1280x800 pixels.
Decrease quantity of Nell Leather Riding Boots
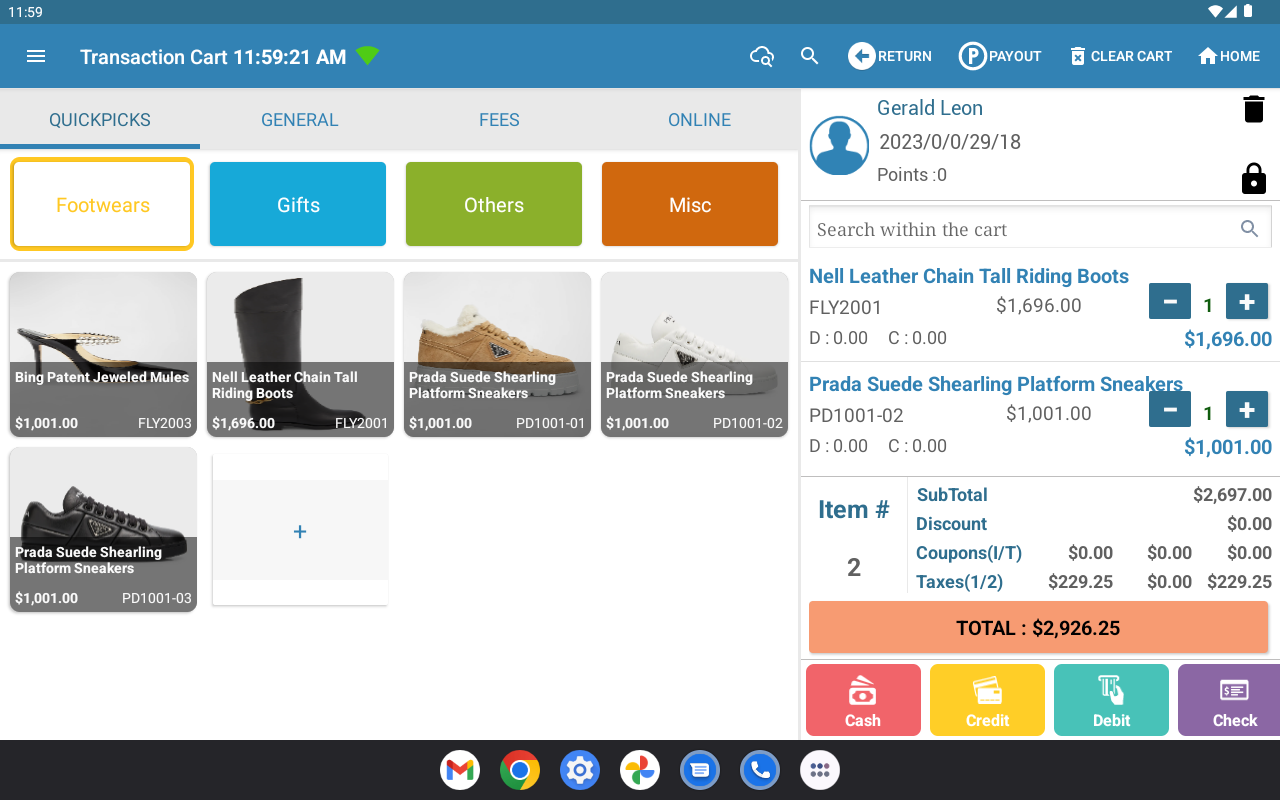(x=1170, y=302)
